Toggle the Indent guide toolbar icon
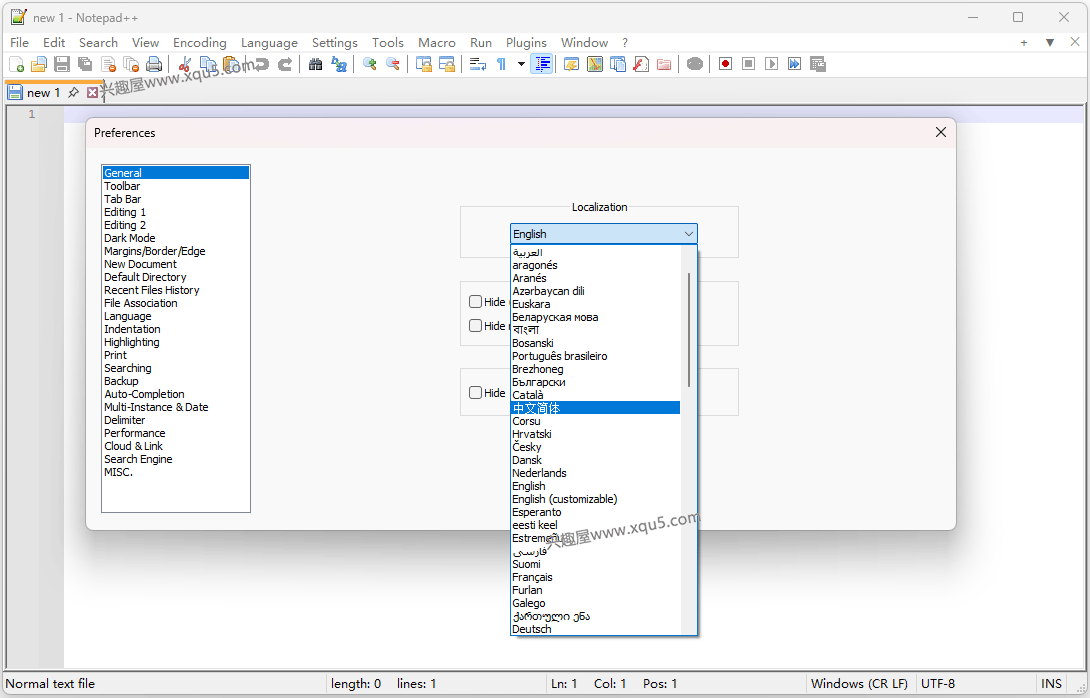Image resolution: width=1090 pixels, height=698 pixels. (x=542, y=65)
